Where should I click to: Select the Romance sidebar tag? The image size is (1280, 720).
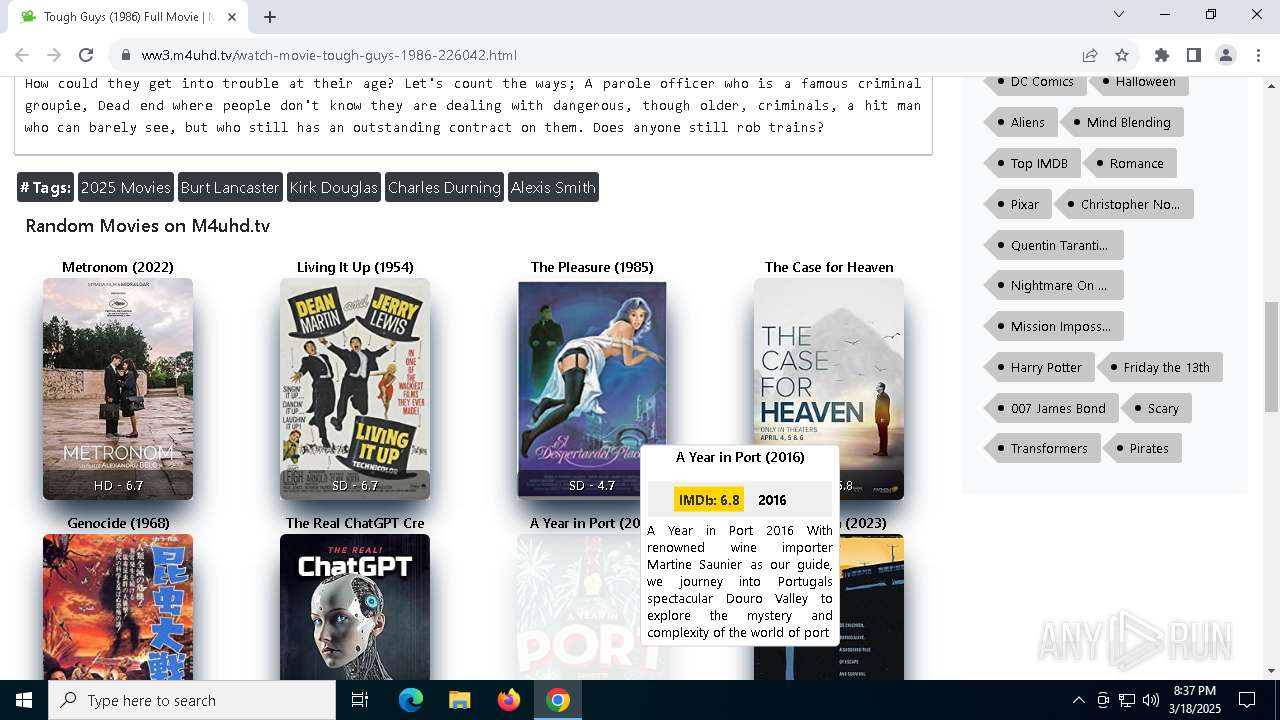pyautogui.click(x=1130, y=164)
